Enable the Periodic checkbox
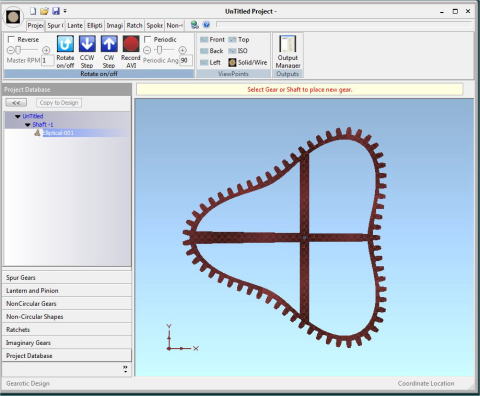The image size is (480, 396). click(x=147, y=39)
